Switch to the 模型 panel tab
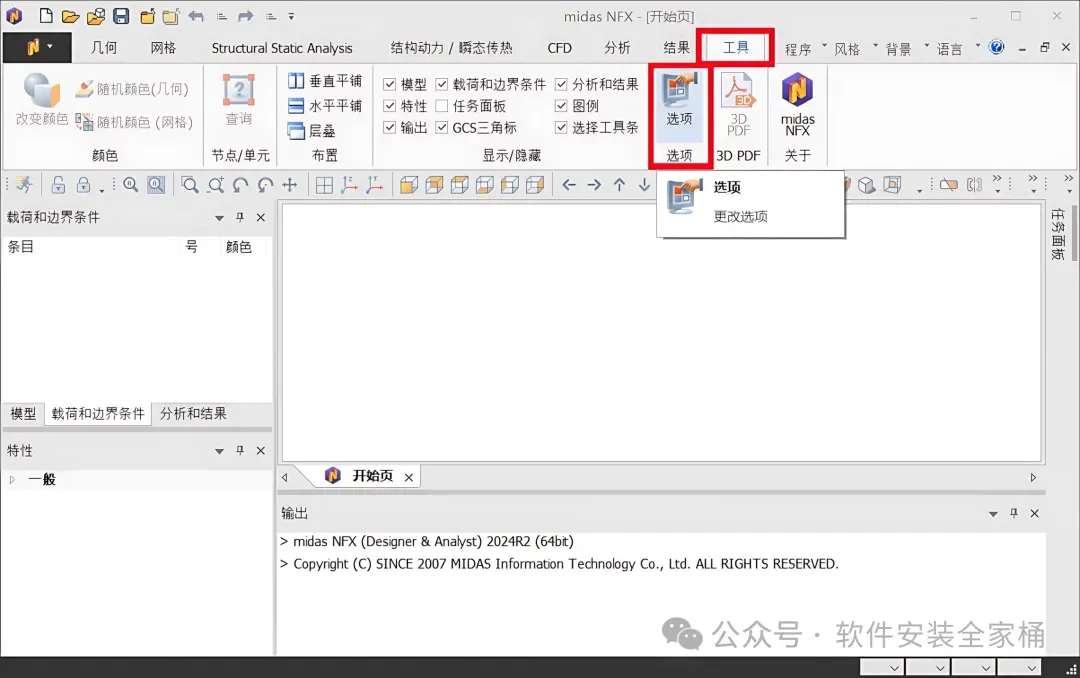 (23, 413)
